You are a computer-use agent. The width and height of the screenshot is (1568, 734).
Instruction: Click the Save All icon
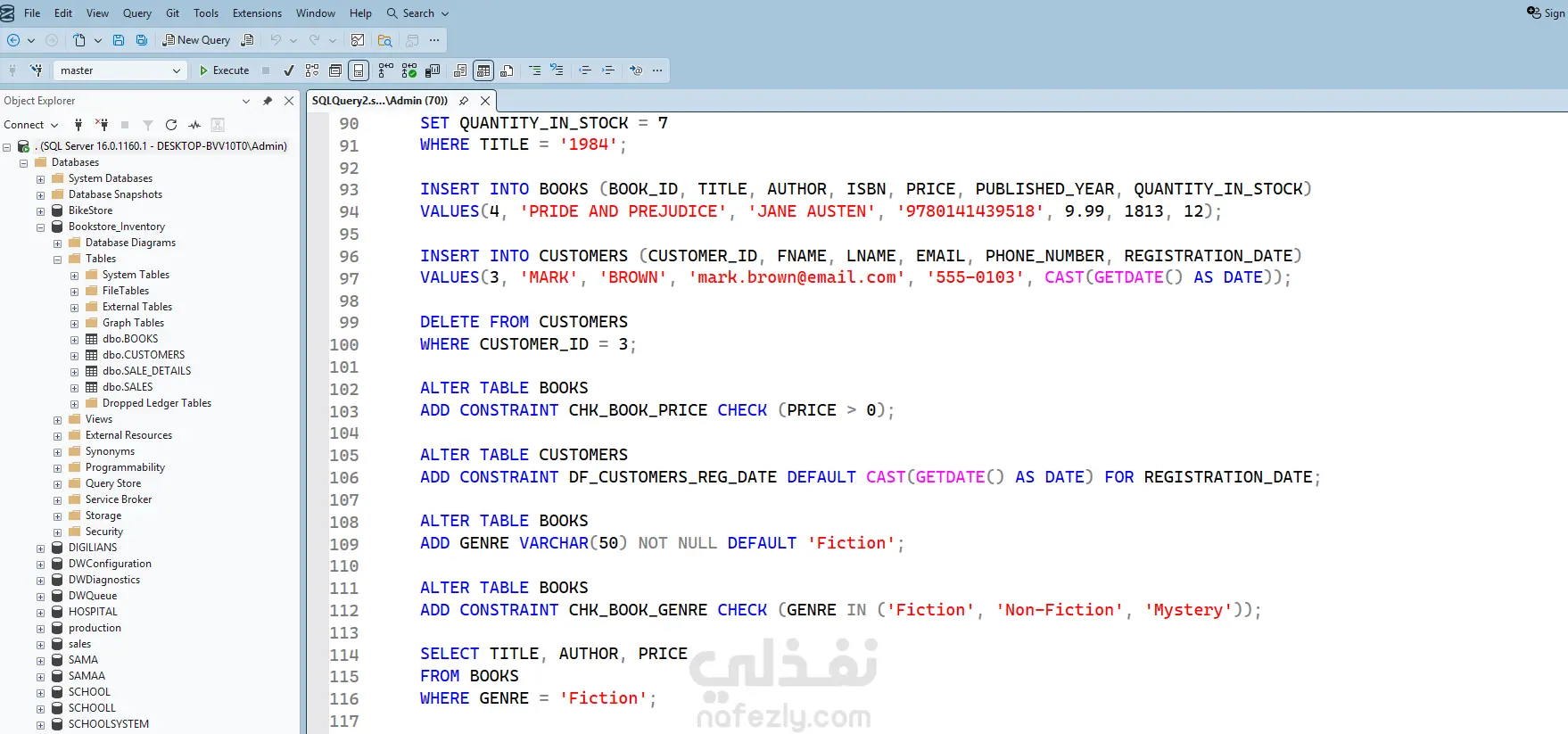coord(142,40)
